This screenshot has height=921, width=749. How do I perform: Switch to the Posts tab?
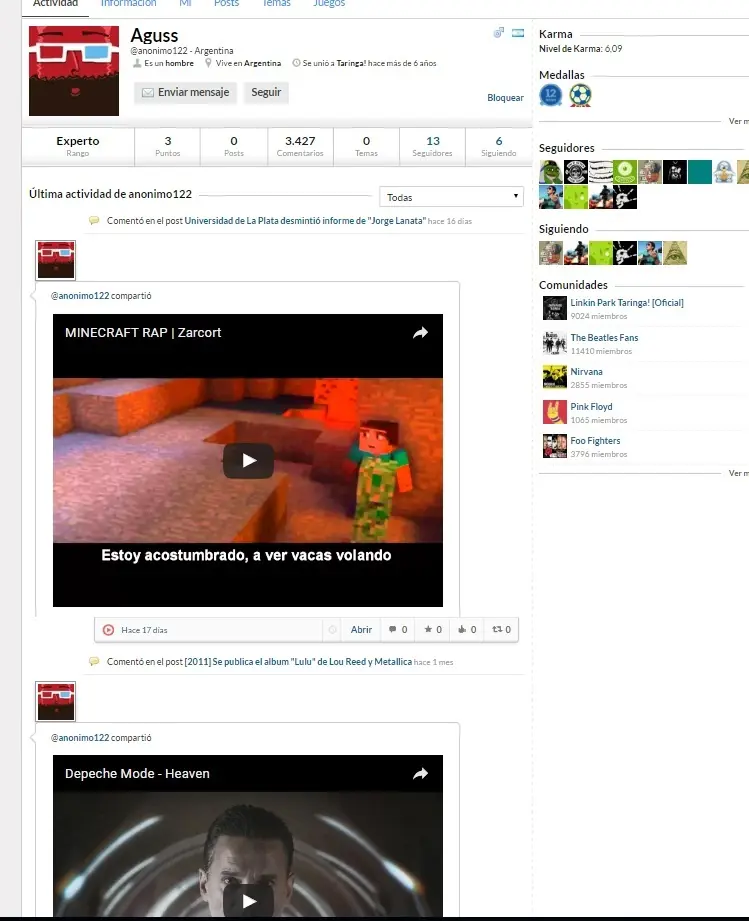[226, 4]
